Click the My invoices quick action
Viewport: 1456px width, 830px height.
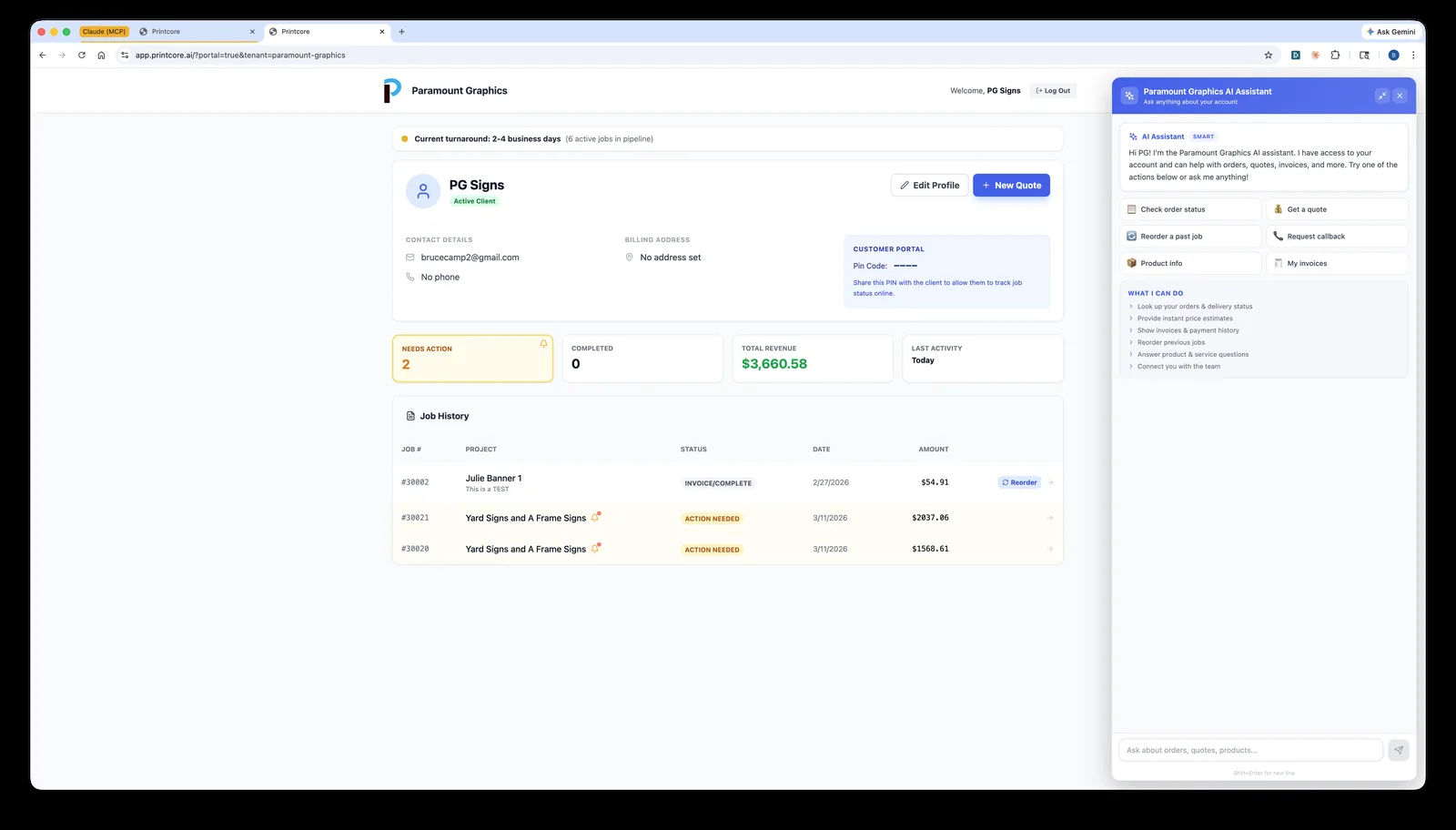(x=1337, y=263)
